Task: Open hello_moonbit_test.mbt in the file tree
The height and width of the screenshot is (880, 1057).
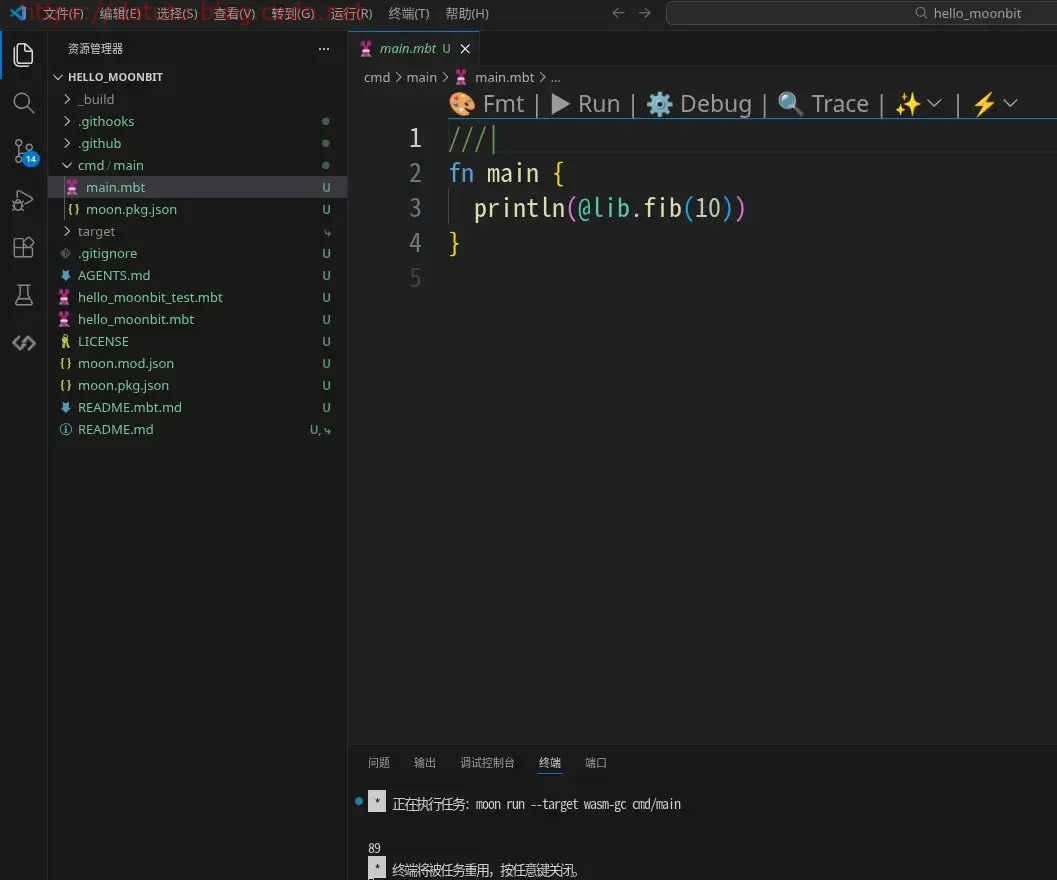Action: pyautogui.click(x=150, y=297)
